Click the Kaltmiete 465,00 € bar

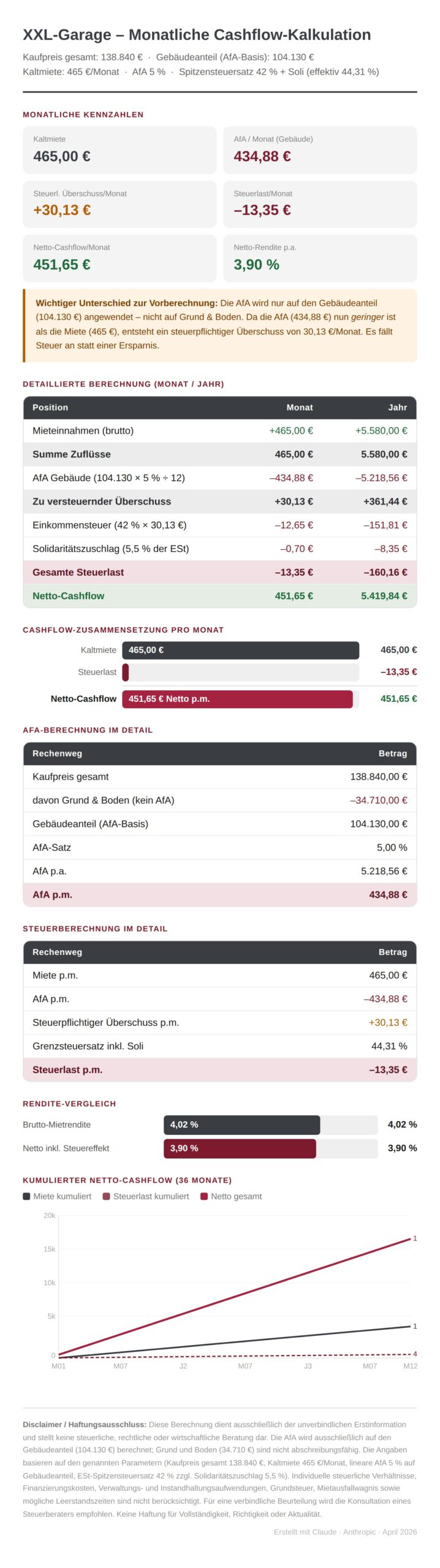(x=240, y=650)
